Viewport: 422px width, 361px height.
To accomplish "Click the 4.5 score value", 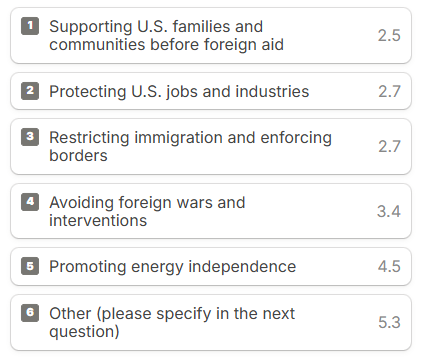I will pos(389,267).
